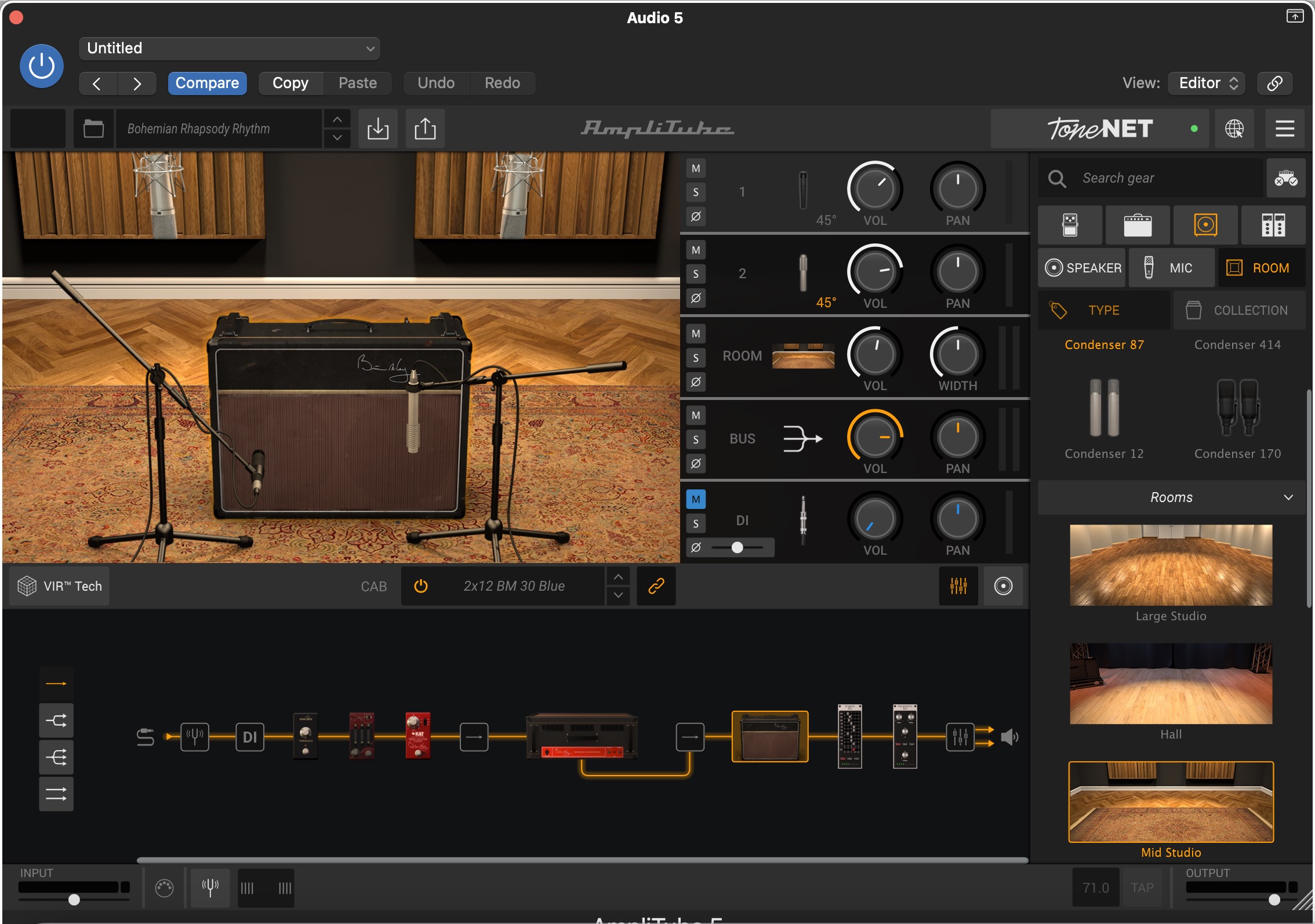Screen dimensions: 1315x924
Task: Step up the 2x12 BM 30 Blue cabinet
Action: tap(618, 577)
